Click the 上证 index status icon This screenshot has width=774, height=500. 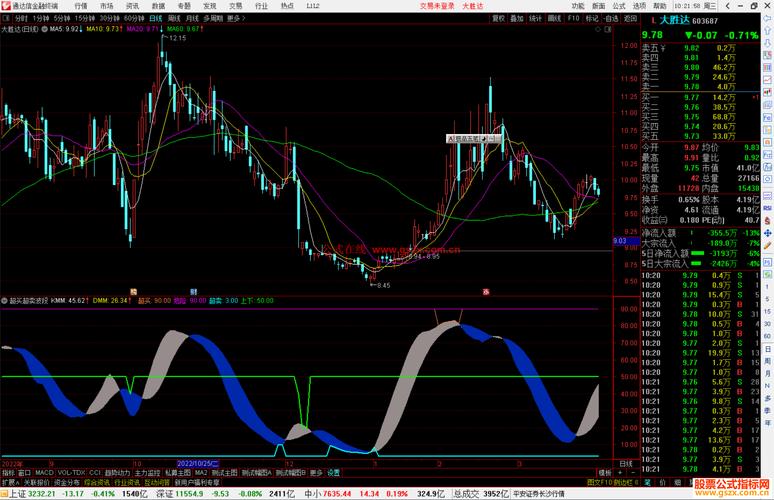4,494
